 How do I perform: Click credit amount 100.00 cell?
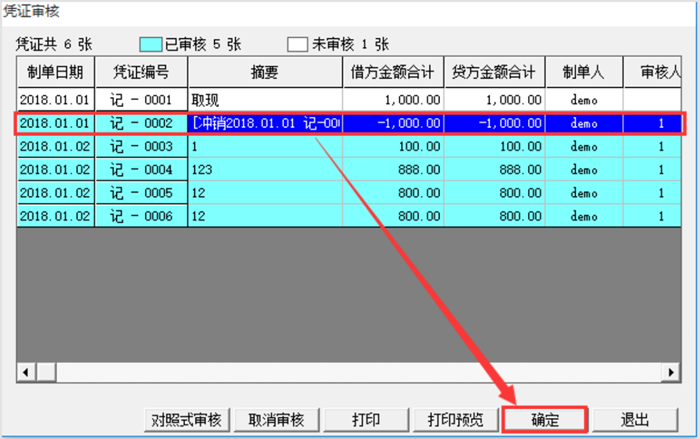(495, 146)
